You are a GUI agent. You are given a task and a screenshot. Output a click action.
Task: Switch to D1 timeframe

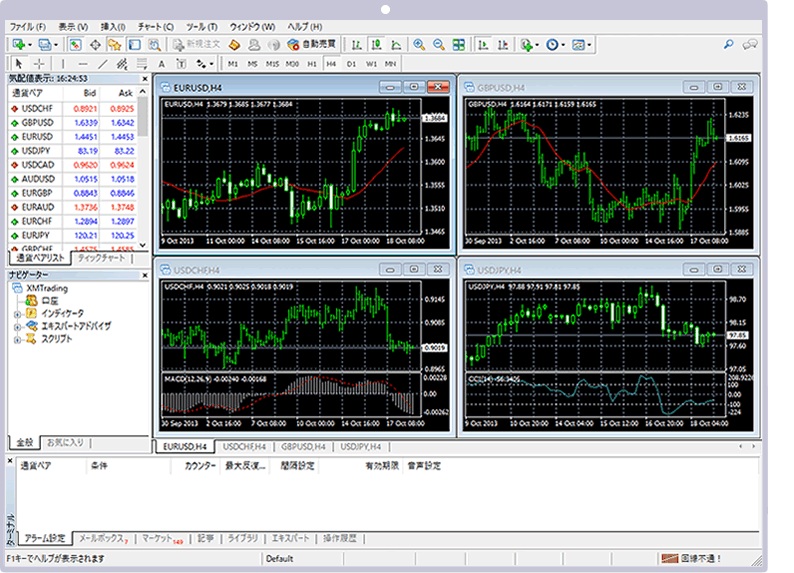pyautogui.click(x=351, y=64)
